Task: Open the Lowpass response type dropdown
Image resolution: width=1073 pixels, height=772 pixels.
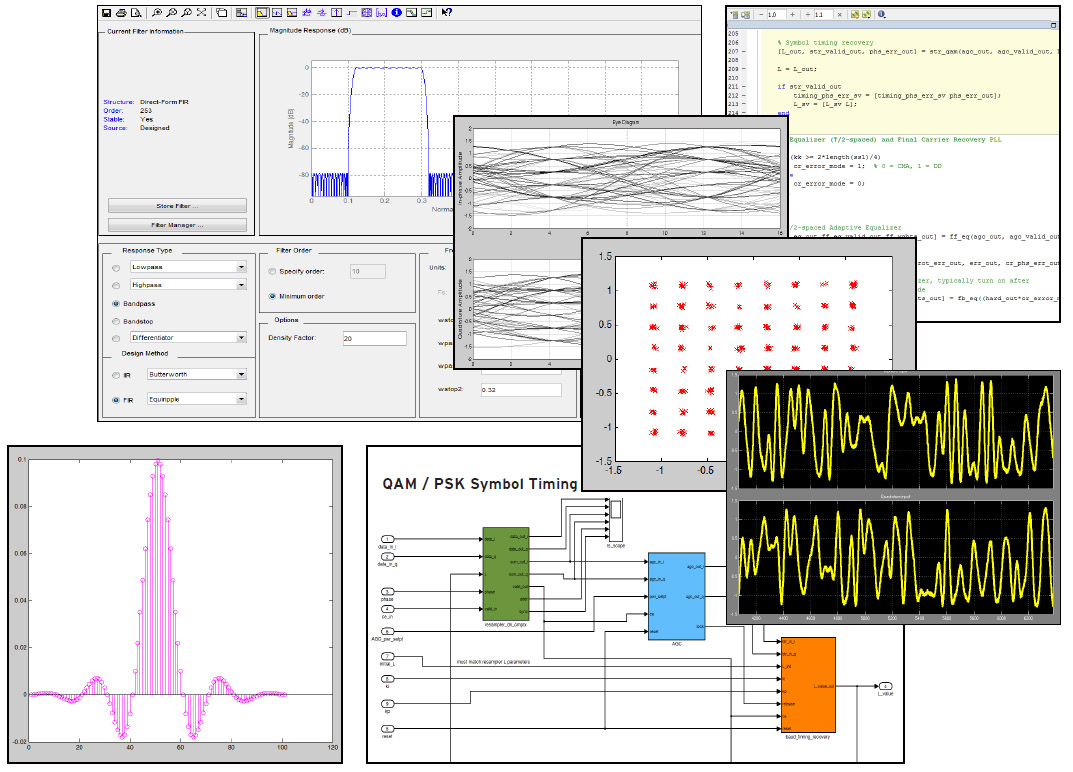Action: tap(241, 267)
